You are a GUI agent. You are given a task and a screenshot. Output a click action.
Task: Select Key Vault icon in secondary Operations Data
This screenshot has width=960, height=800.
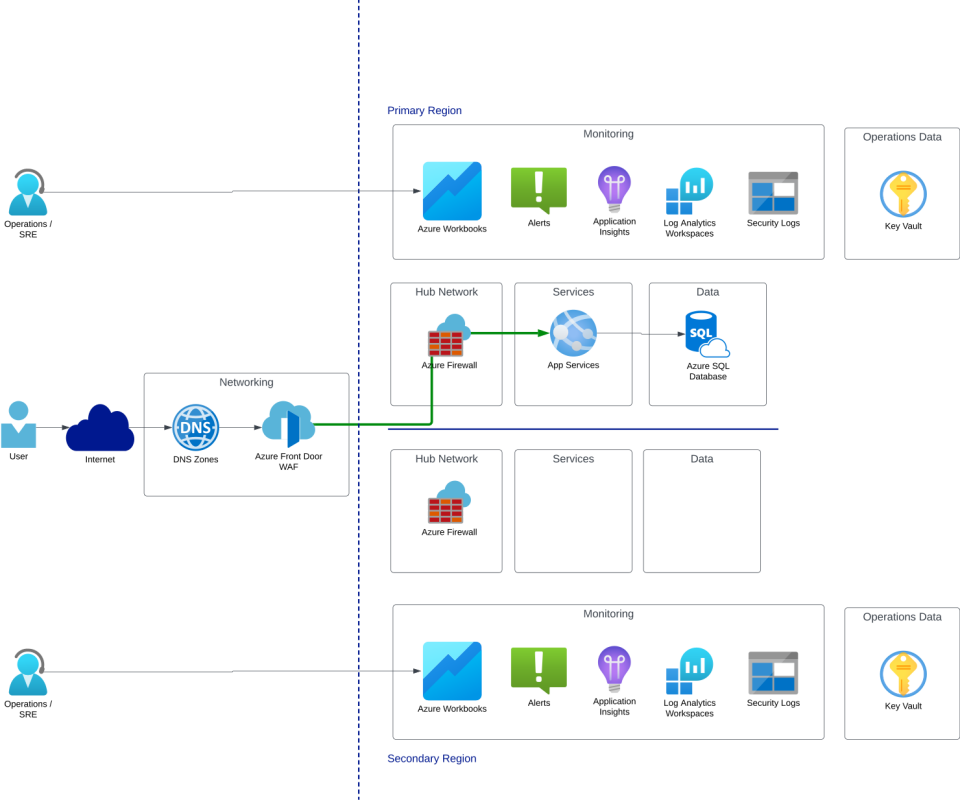[903, 674]
